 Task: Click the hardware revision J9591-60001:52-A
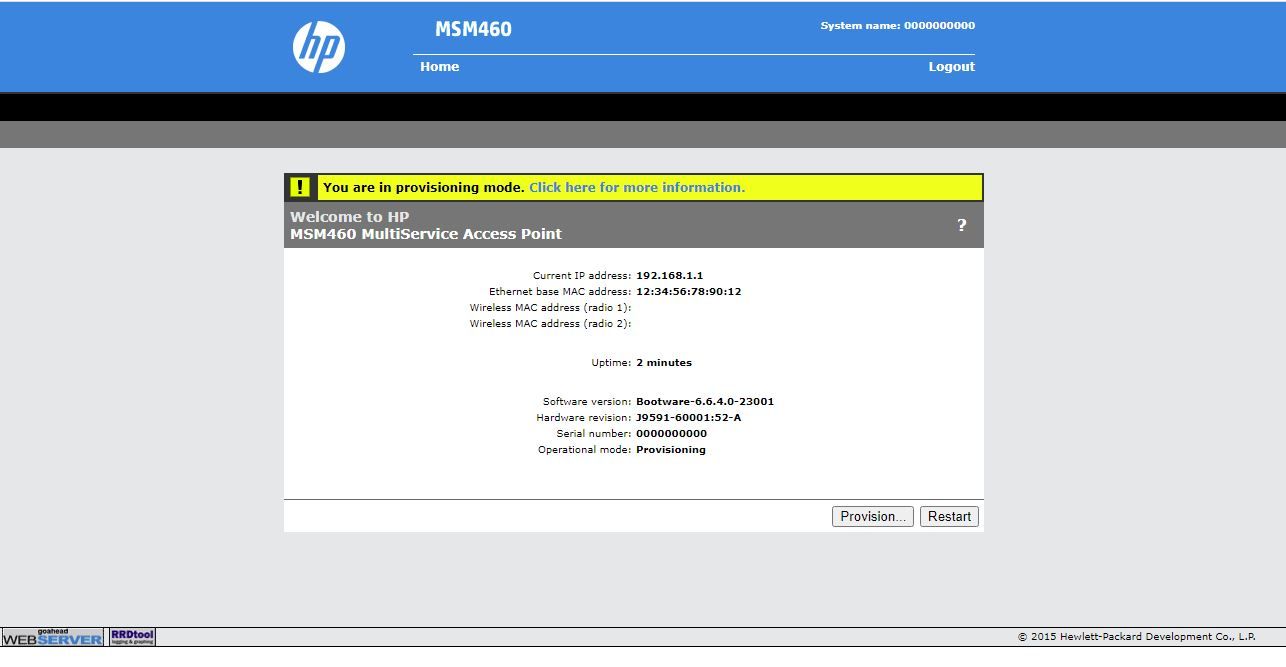coord(689,418)
